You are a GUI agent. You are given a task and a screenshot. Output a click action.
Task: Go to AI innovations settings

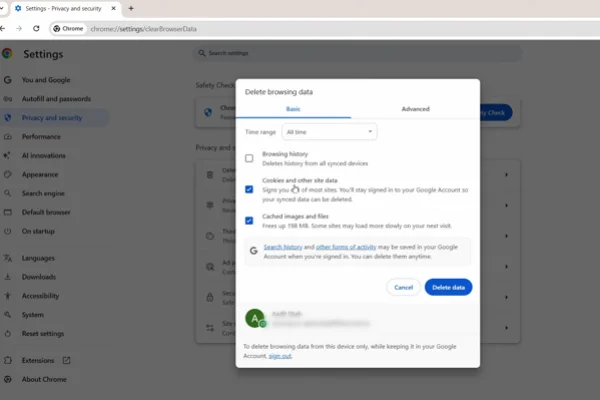[x=44, y=155]
